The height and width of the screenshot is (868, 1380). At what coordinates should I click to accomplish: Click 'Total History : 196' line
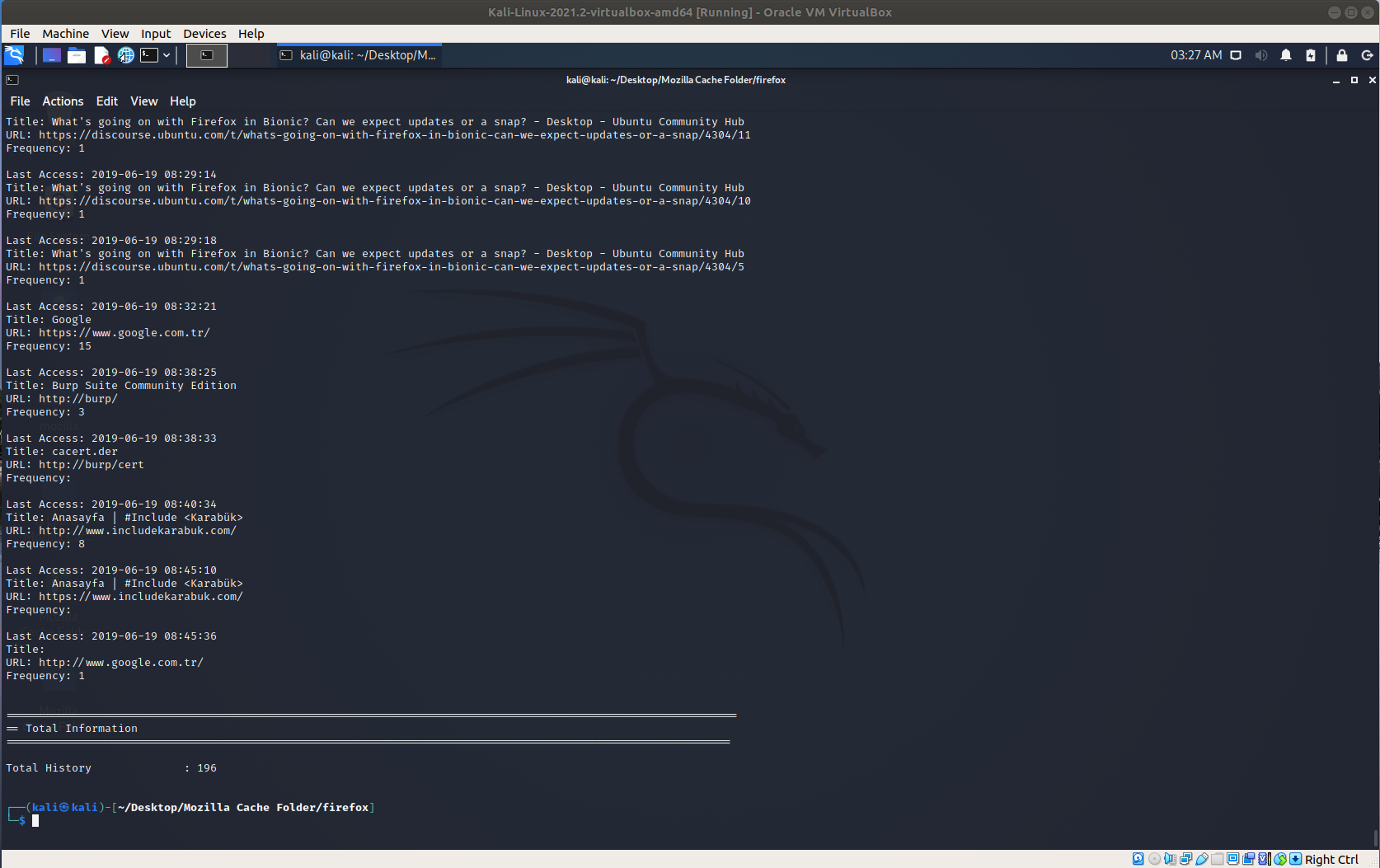pos(111,768)
